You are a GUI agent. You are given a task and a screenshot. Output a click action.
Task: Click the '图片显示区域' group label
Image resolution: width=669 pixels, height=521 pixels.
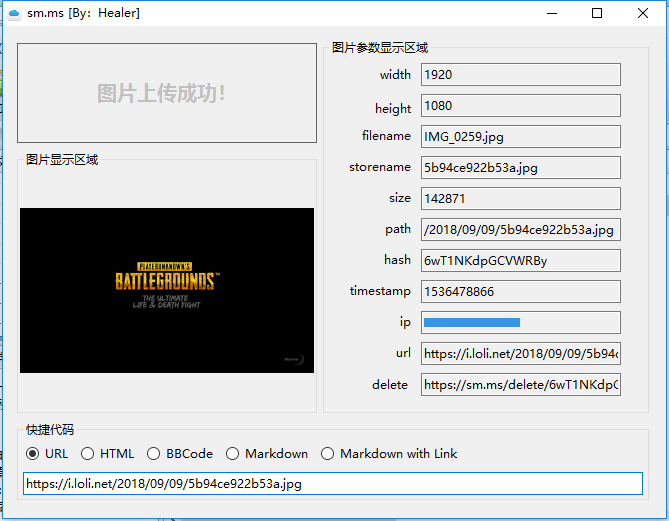(x=62, y=160)
